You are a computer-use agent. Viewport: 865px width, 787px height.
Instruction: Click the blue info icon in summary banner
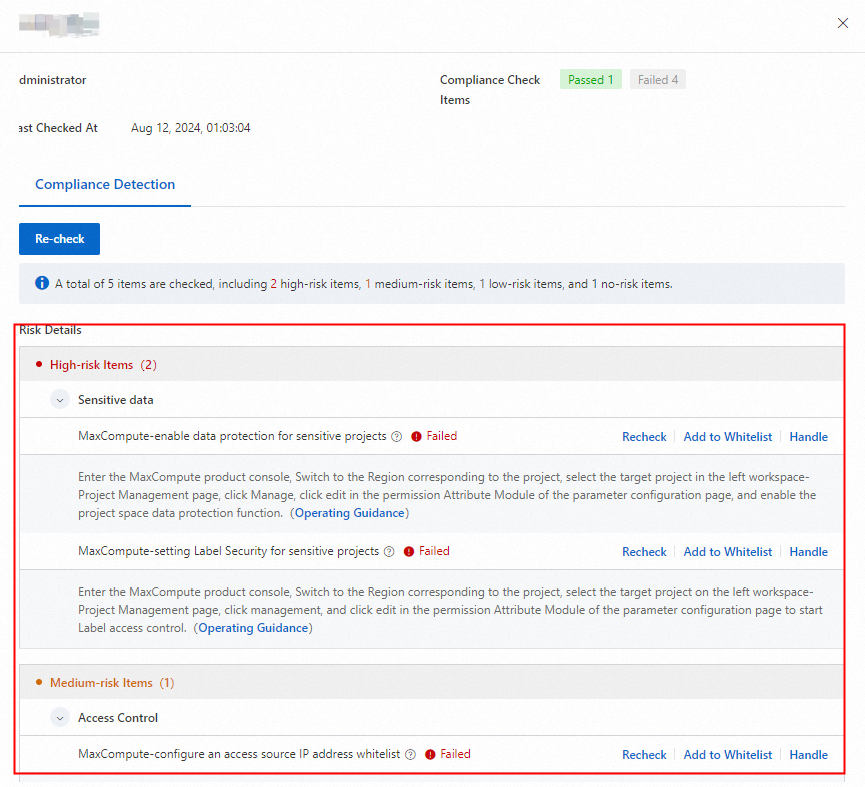tap(42, 284)
